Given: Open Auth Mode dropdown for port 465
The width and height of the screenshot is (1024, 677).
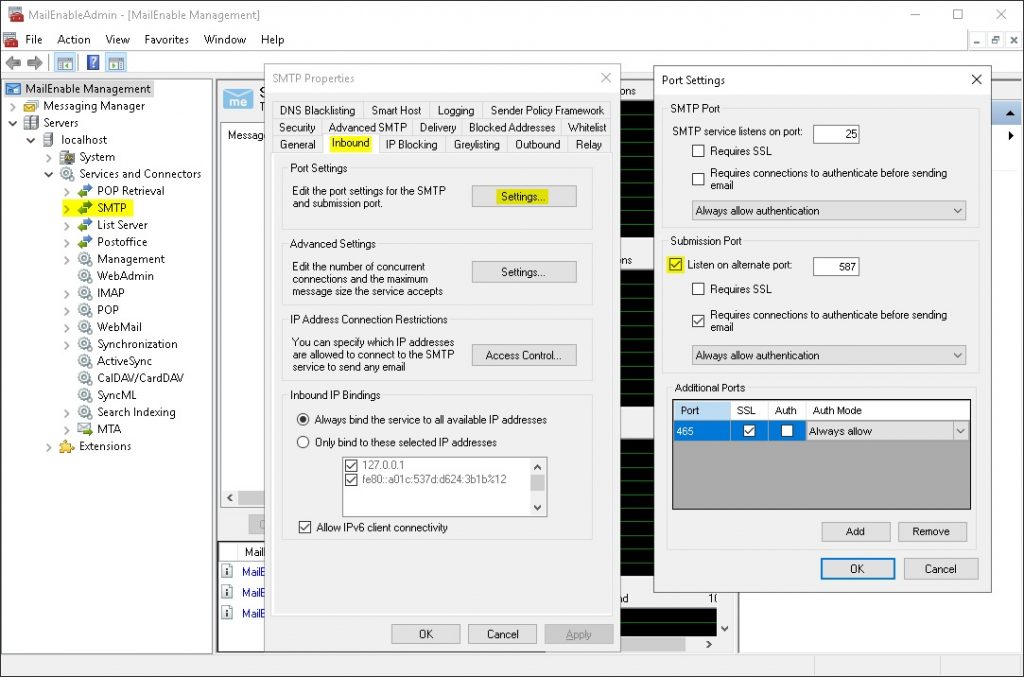Looking at the screenshot, I should (x=960, y=431).
